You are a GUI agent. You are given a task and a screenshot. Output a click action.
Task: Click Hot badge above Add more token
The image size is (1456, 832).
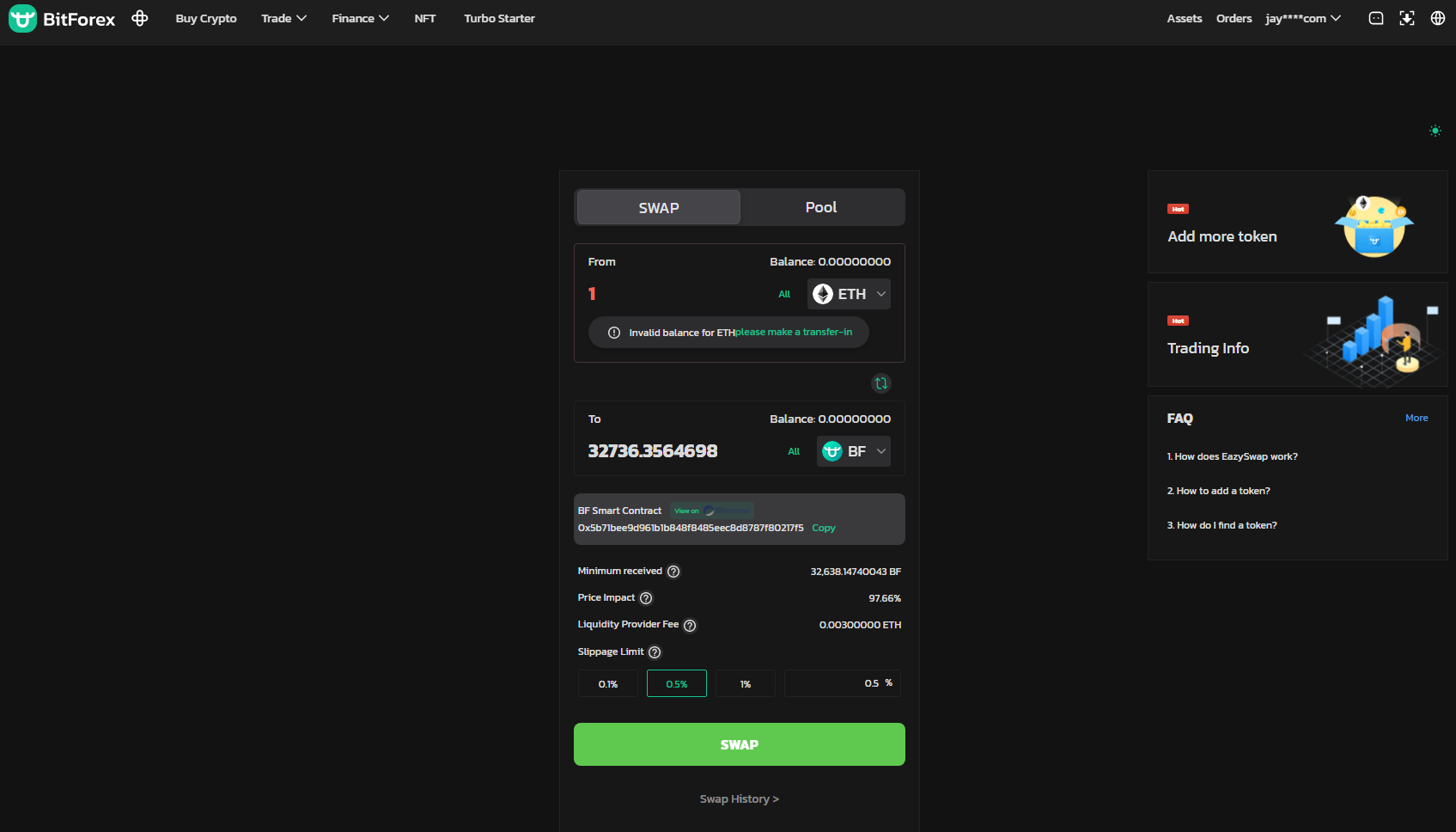point(1178,209)
